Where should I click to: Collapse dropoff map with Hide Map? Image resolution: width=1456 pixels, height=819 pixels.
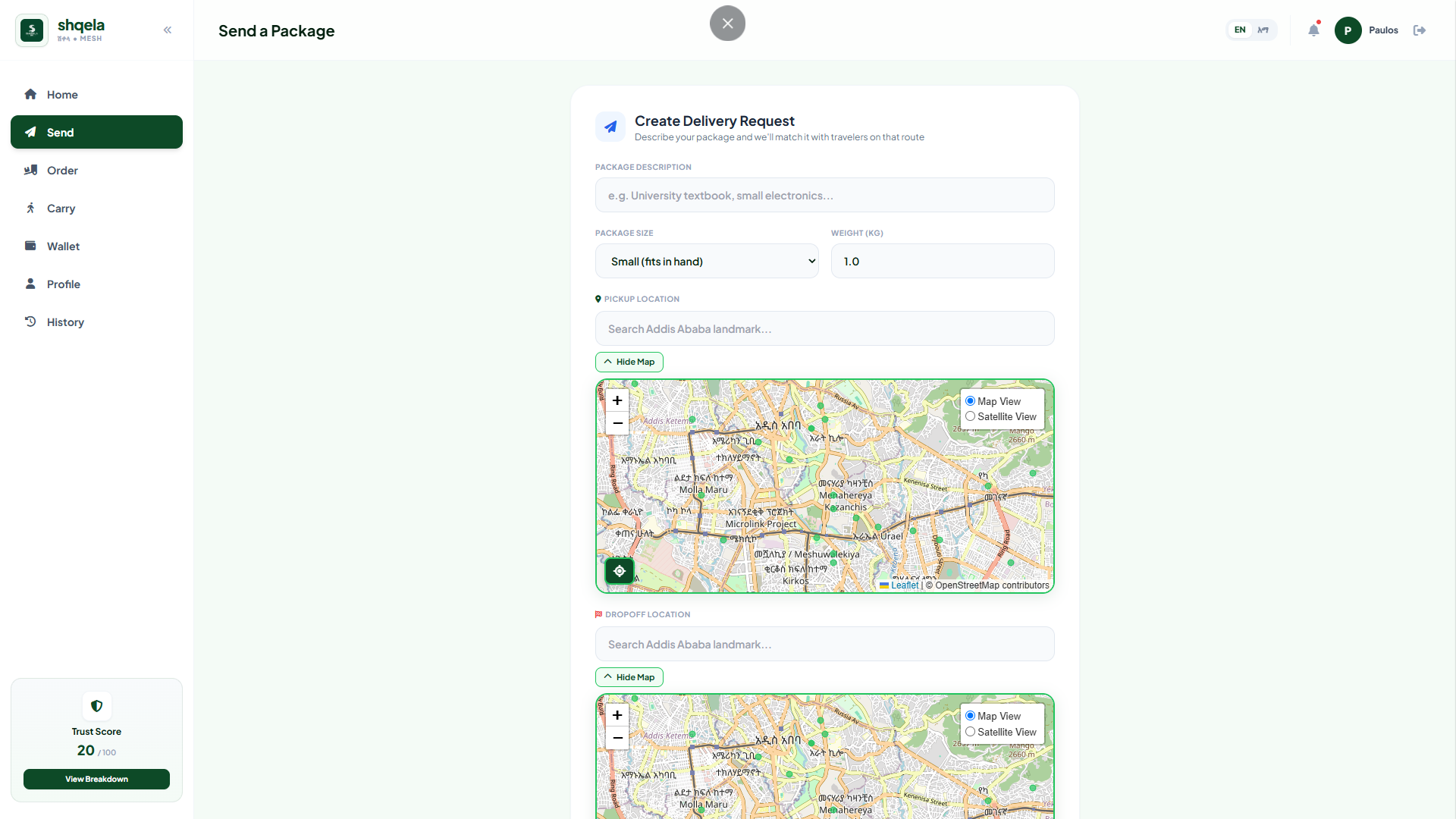629,677
